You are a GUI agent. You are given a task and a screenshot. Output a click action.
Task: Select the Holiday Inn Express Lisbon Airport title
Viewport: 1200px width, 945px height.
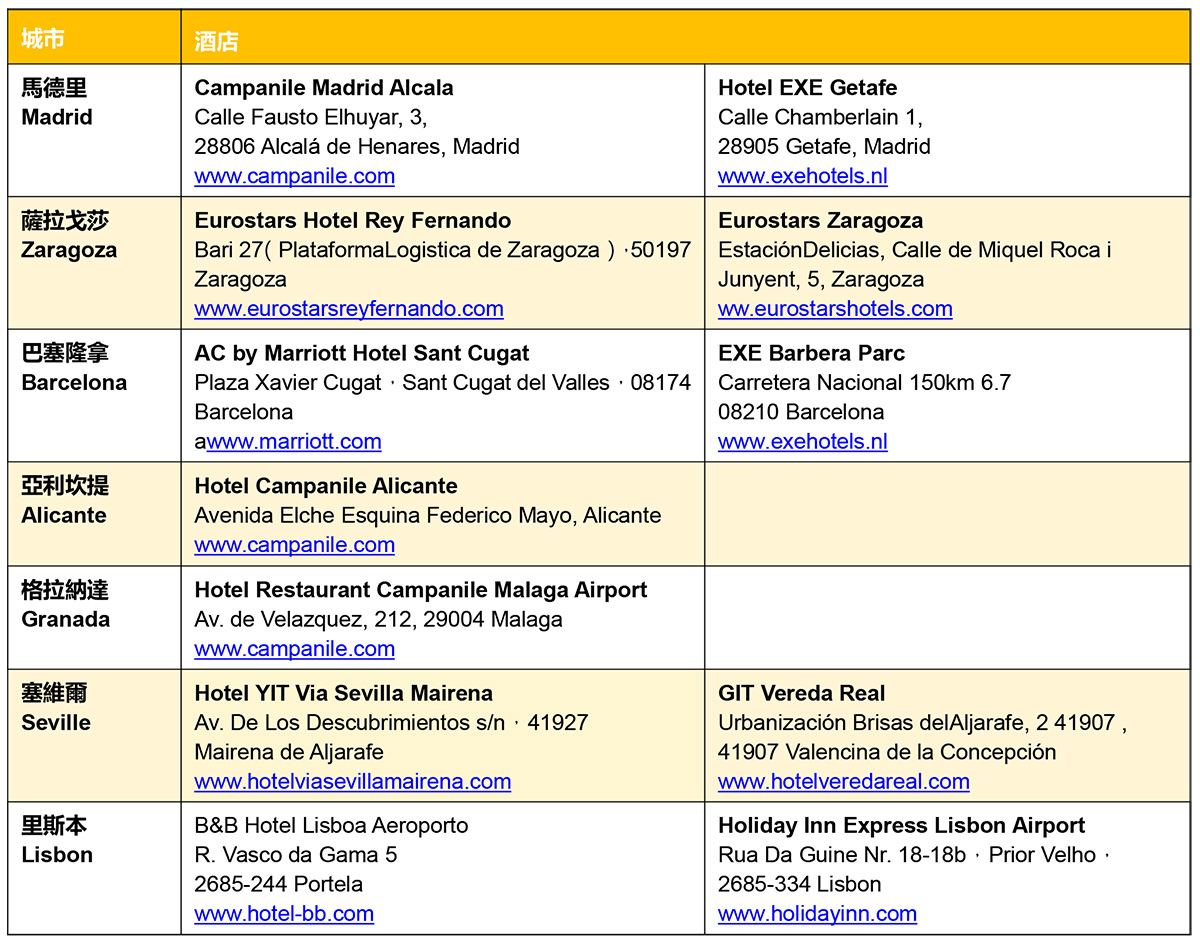901,826
